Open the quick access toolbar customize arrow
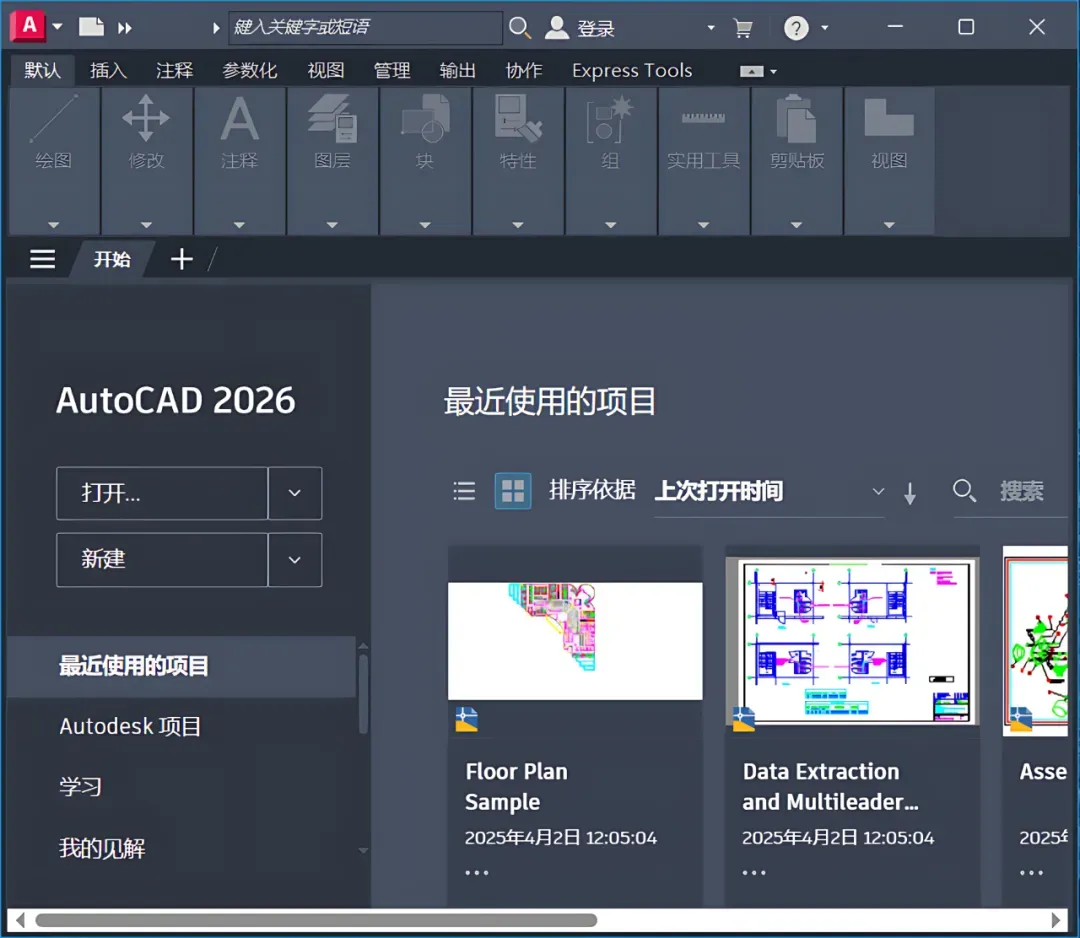Viewport: 1080px width, 938px height. tap(58, 27)
